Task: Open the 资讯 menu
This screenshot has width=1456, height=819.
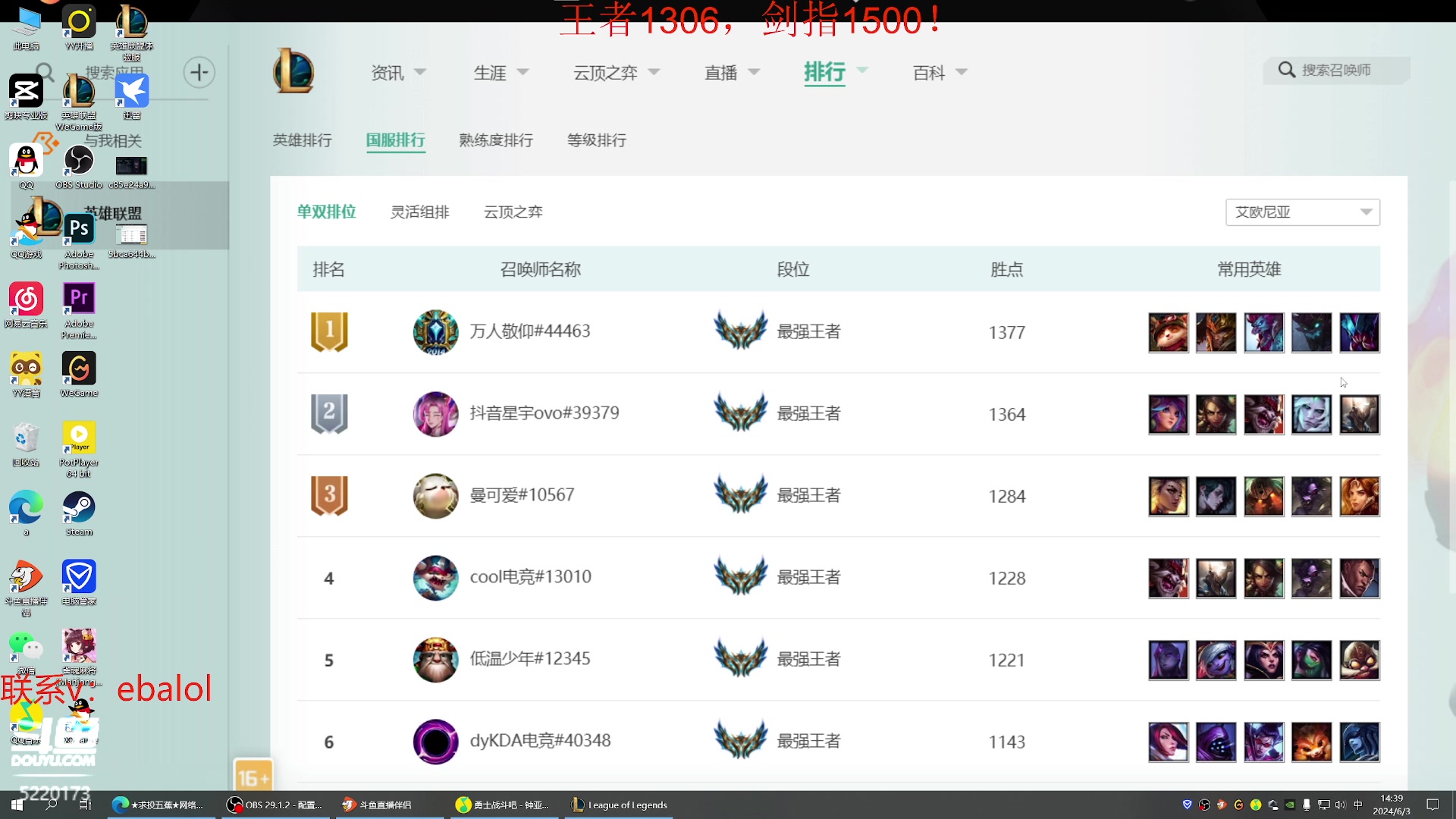Action: [388, 73]
